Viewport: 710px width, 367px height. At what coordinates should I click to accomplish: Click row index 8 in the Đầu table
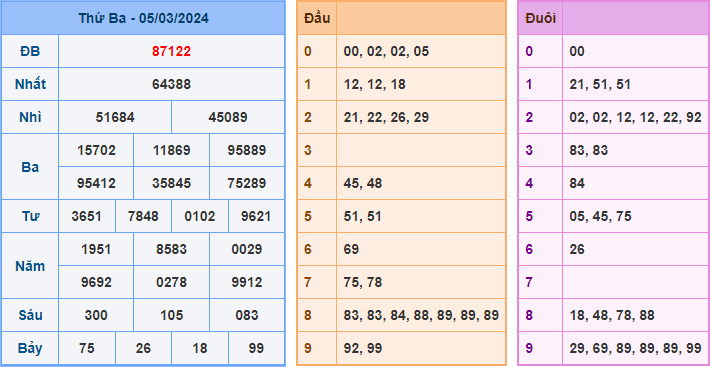308,315
